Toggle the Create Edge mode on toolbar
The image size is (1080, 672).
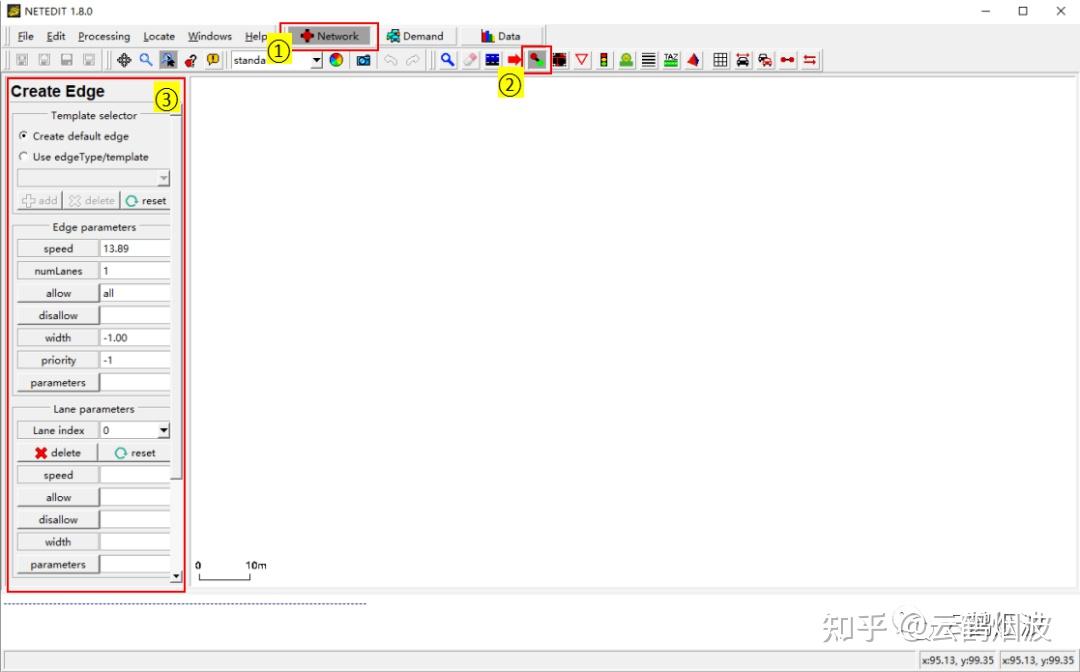click(x=537, y=59)
